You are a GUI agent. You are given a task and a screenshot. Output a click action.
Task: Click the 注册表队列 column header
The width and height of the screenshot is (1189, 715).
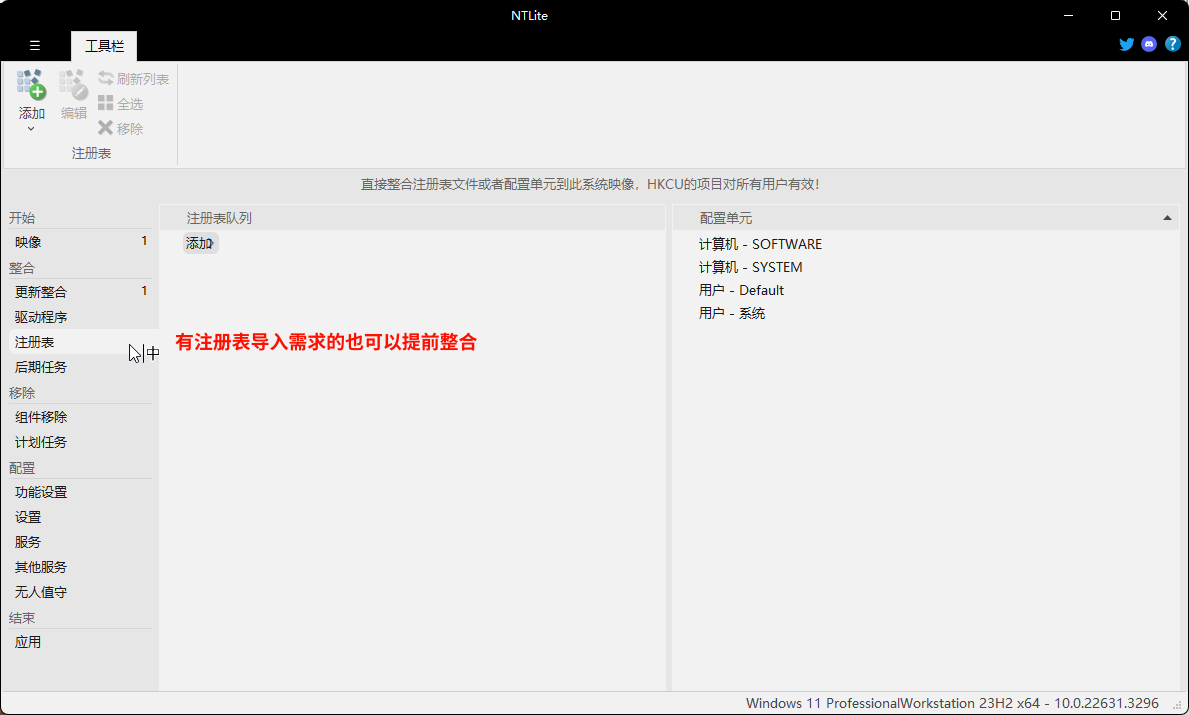[413, 218]
